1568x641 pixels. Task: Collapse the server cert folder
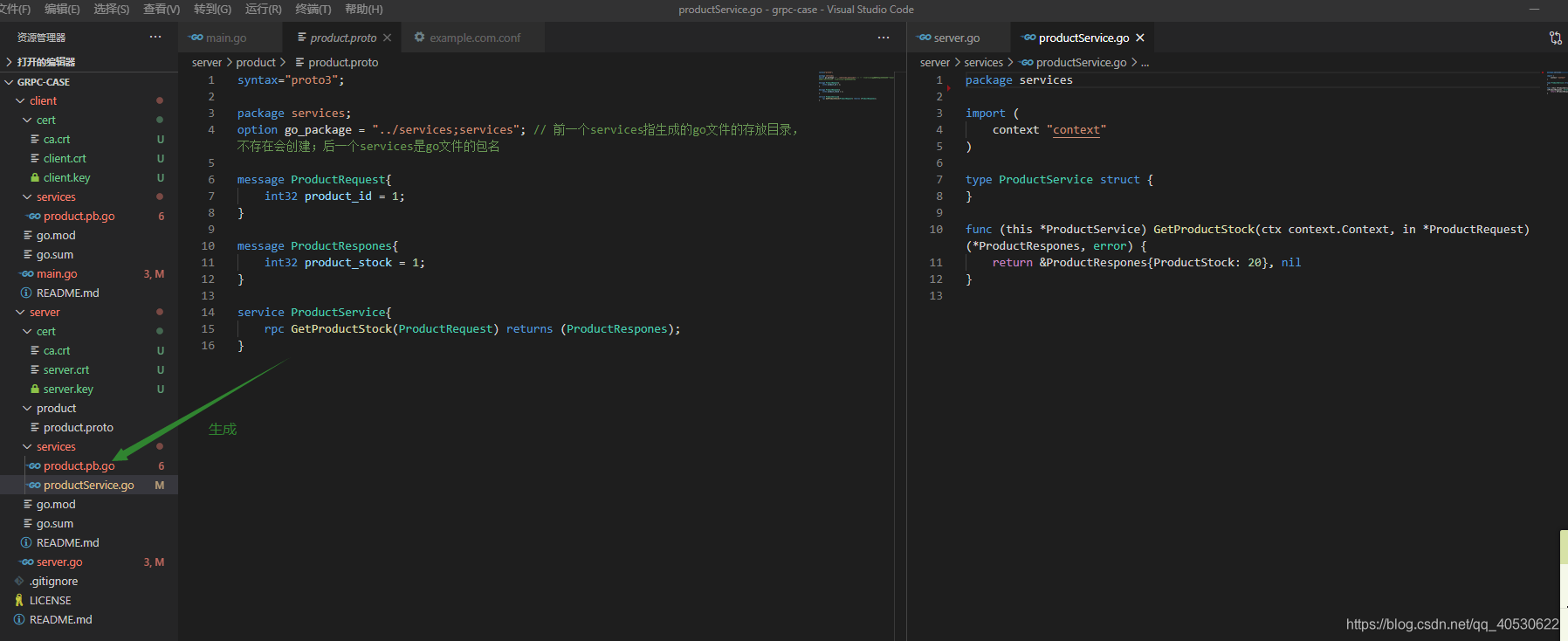[27, 331]
